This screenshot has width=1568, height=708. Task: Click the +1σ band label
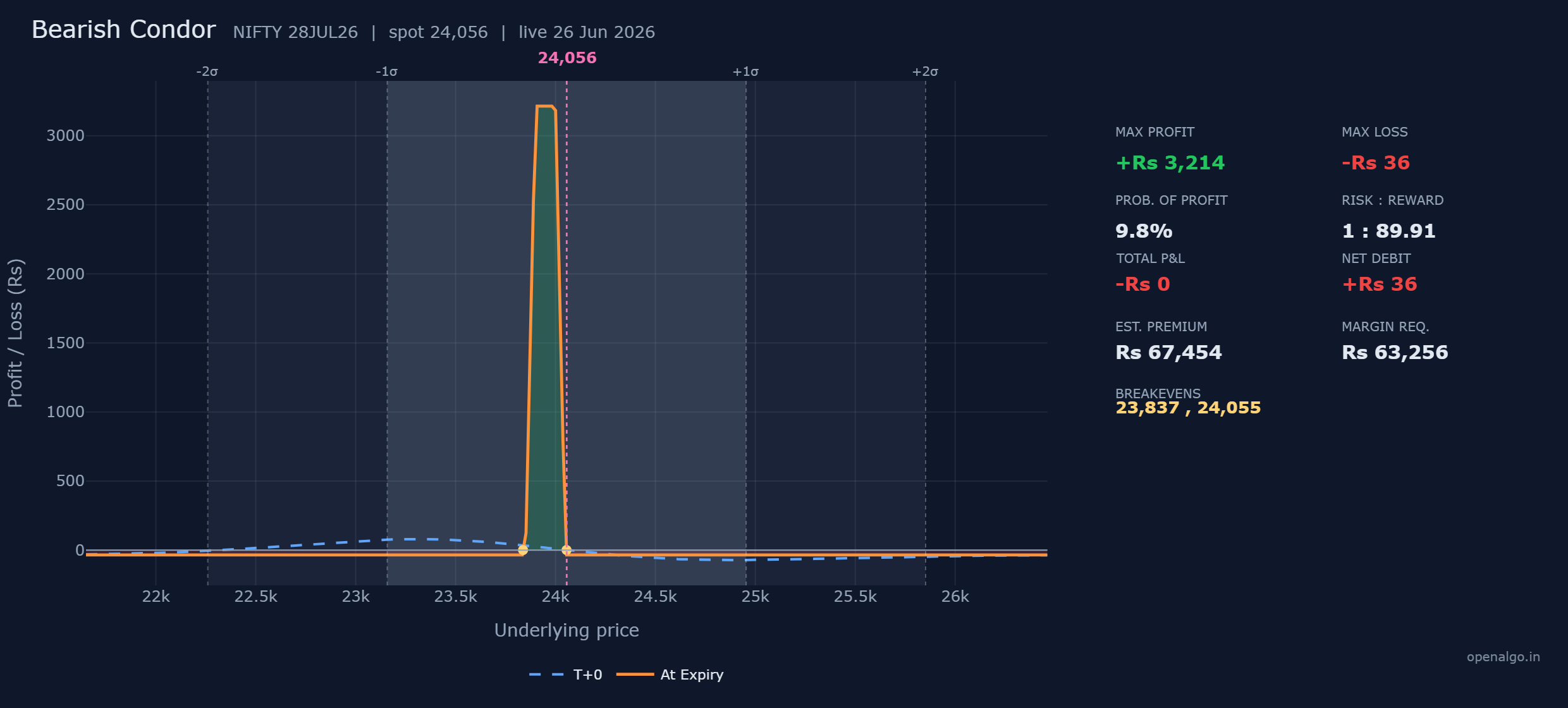745,71
